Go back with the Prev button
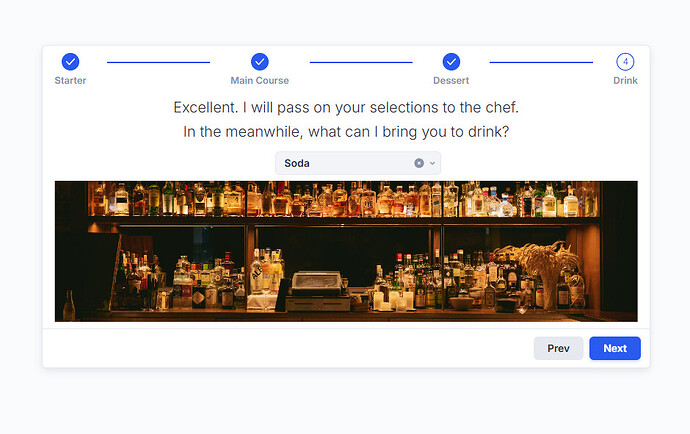The width and height of the screenshot is (690, 434). (x=558, y=348)
